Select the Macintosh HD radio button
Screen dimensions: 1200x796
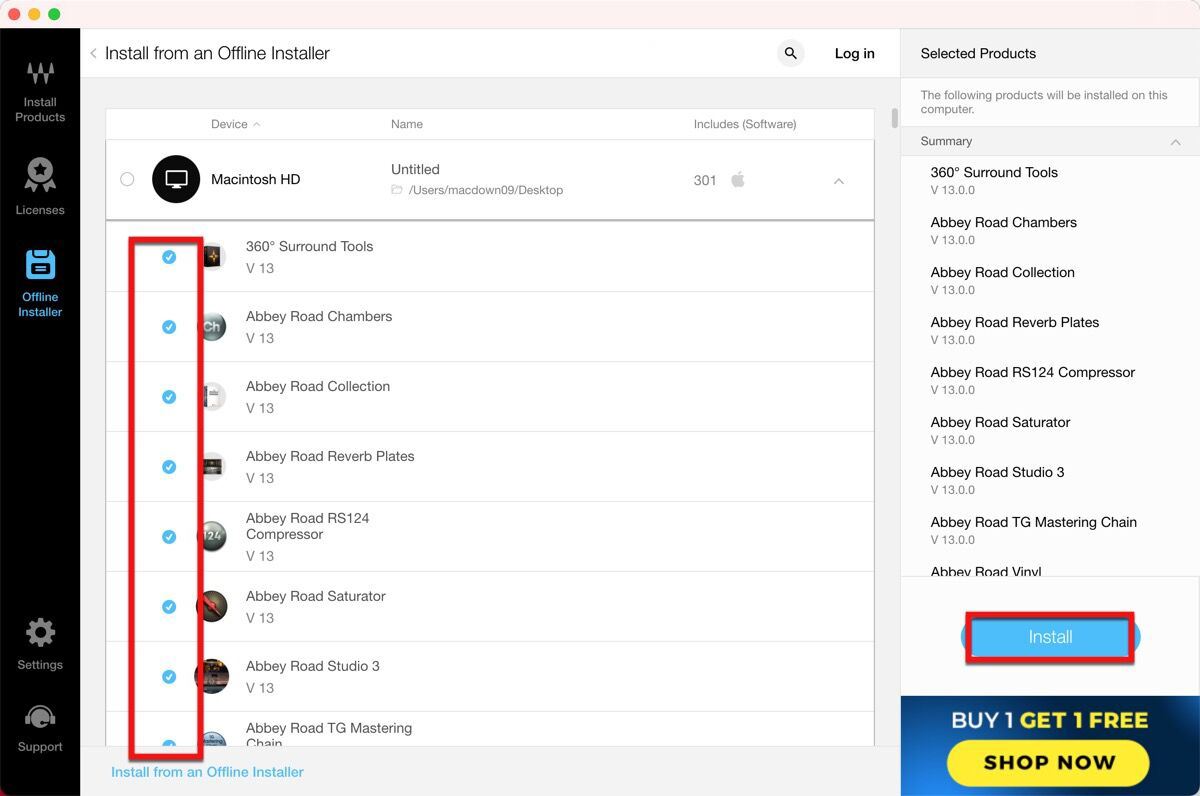pyautogui.click(x=127, y=180)
